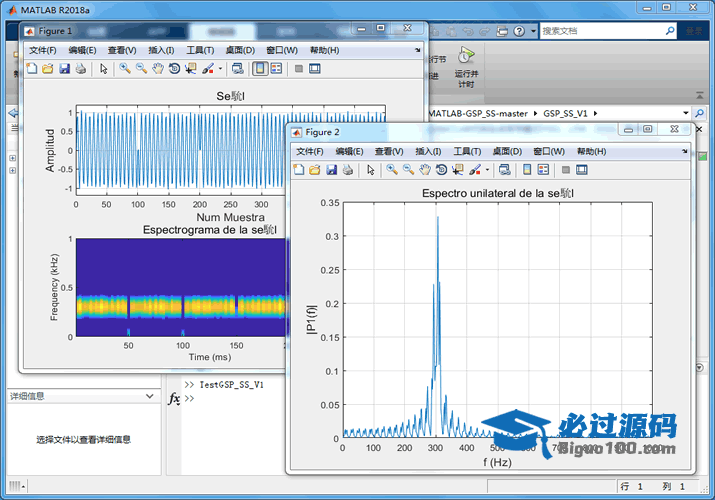Toggle Edit Plot arrow in Figure 2
This screenshot has height=500, width=715.
371,170
